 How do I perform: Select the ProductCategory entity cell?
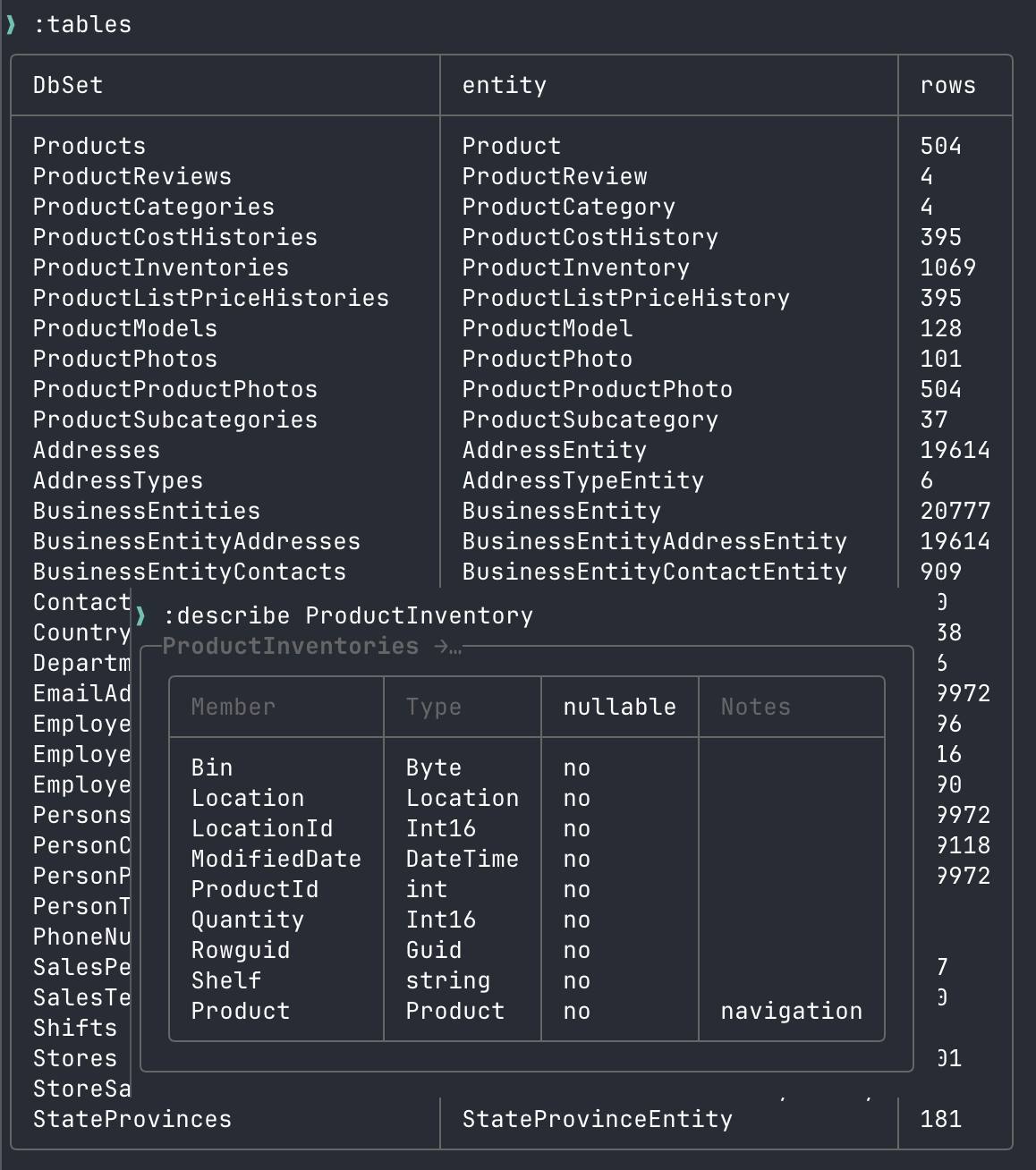click(x=569, y=207)
